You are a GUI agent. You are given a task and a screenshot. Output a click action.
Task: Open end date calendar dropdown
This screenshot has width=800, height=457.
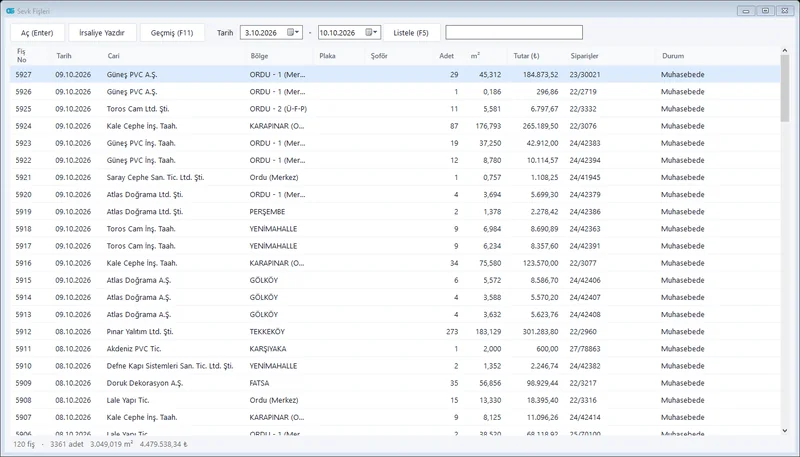372,33
